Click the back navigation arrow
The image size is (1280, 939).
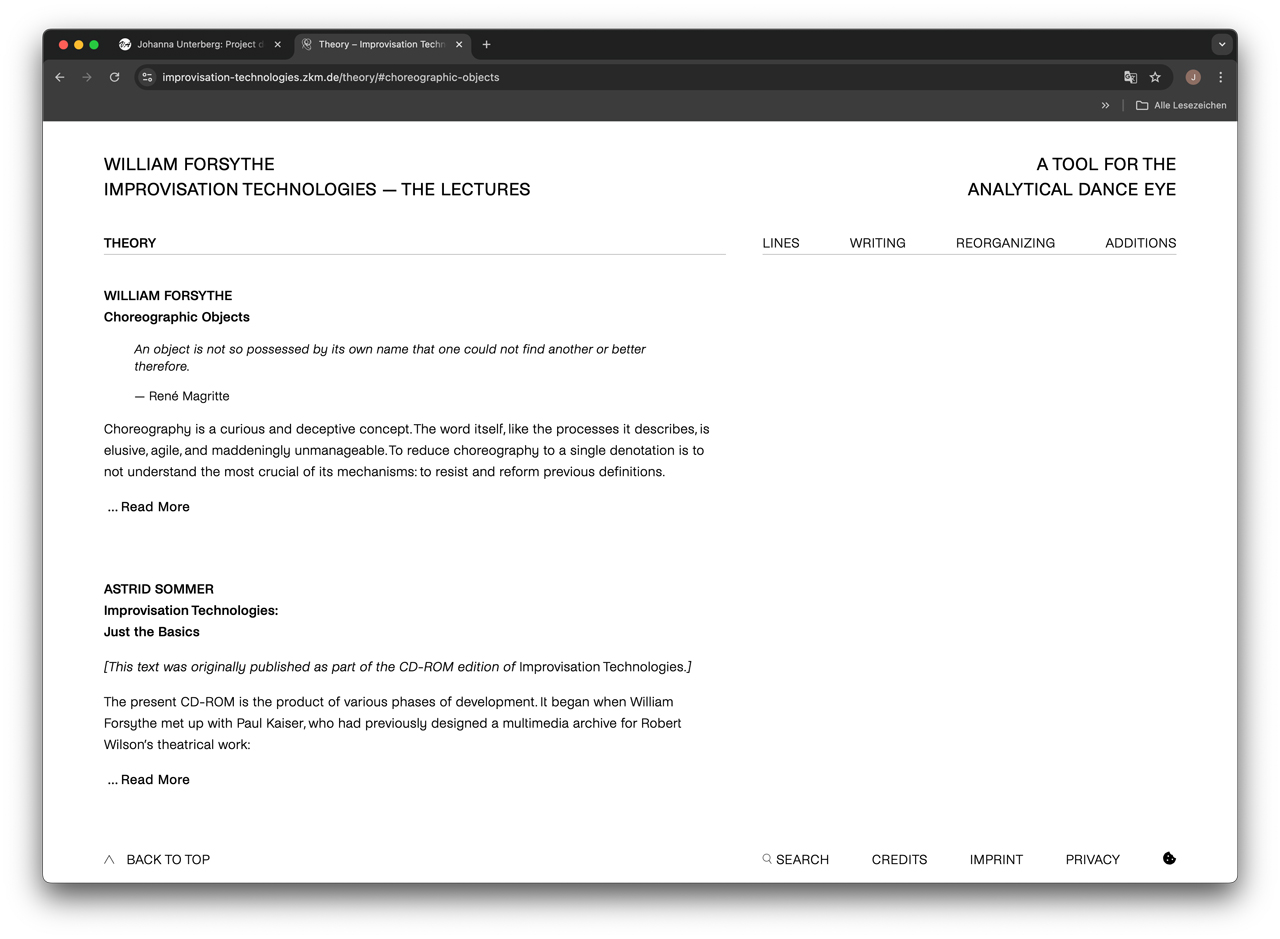click(x=59, y=76)
